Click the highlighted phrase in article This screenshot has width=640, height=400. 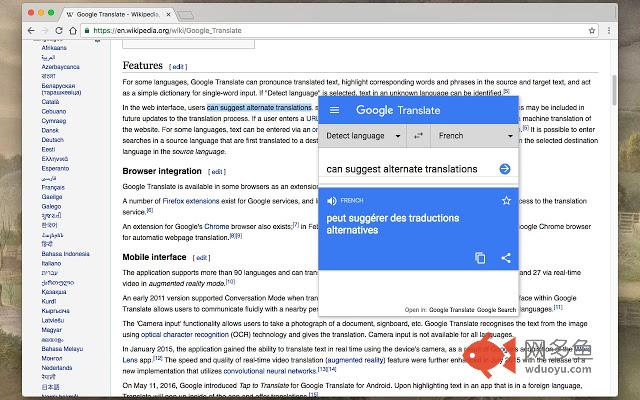point(259,108)
